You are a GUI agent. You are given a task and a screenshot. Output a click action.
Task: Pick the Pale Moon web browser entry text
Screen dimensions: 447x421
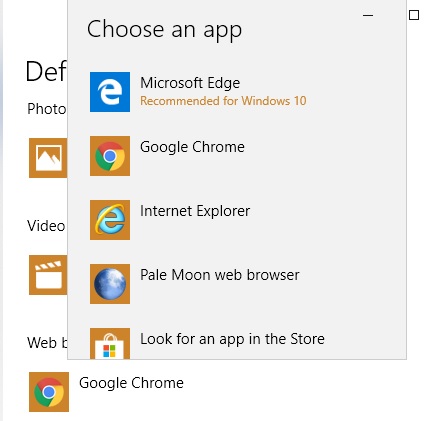pyautogui.click(x=220, y=275)
